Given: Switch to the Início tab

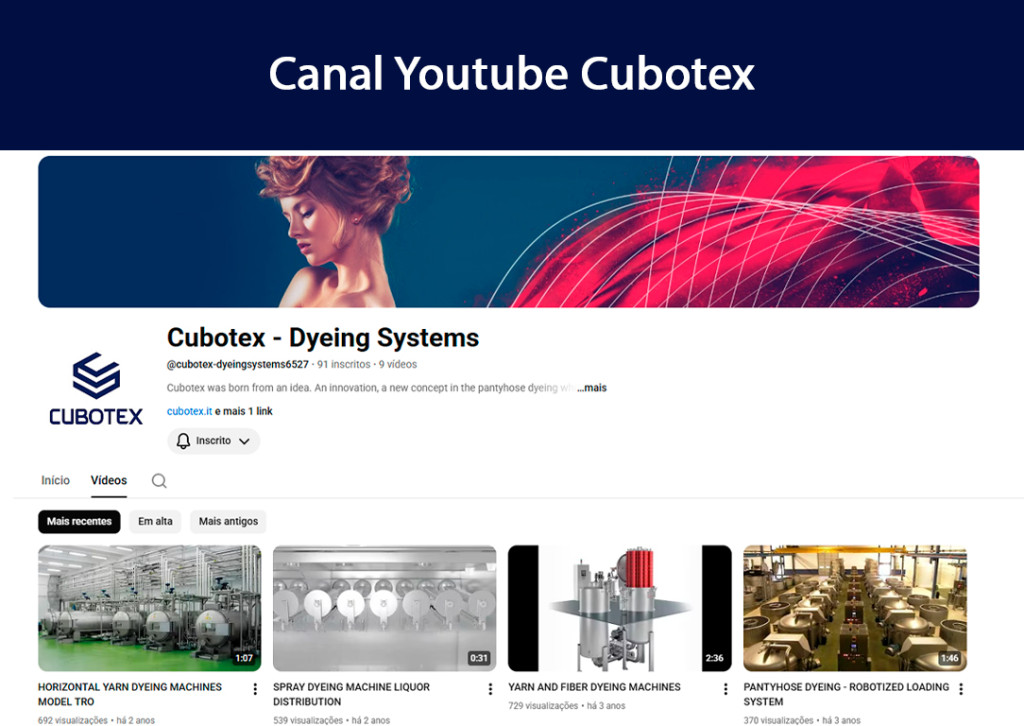Looking at the screenshot, I should pyautogui.click(x=55, y=481).
